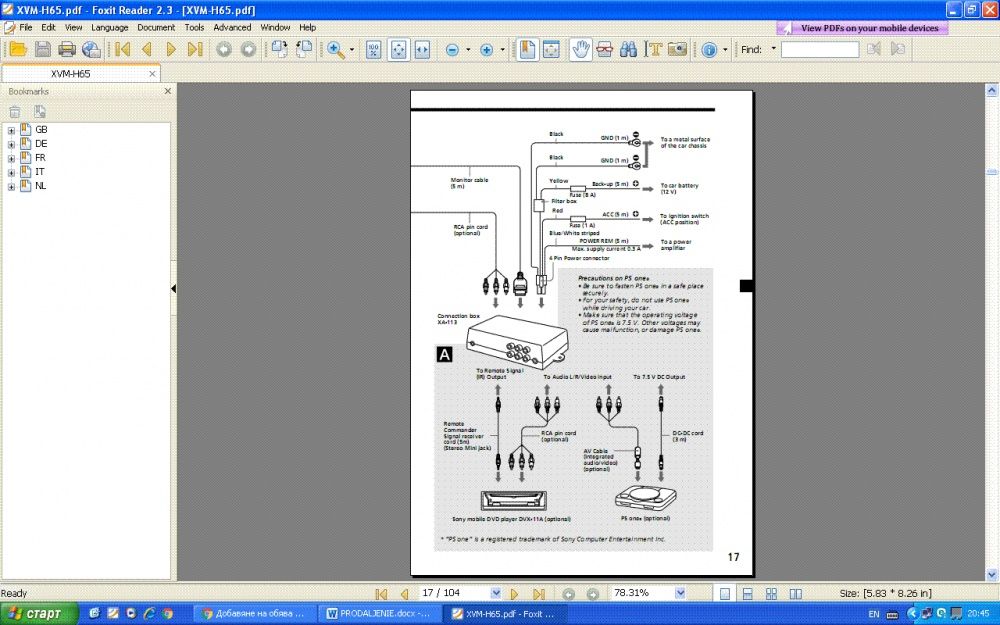The image size is (1000, 625).
Task: Open the zoom in dropdown arrow
Action: click(x=503, y=50)
